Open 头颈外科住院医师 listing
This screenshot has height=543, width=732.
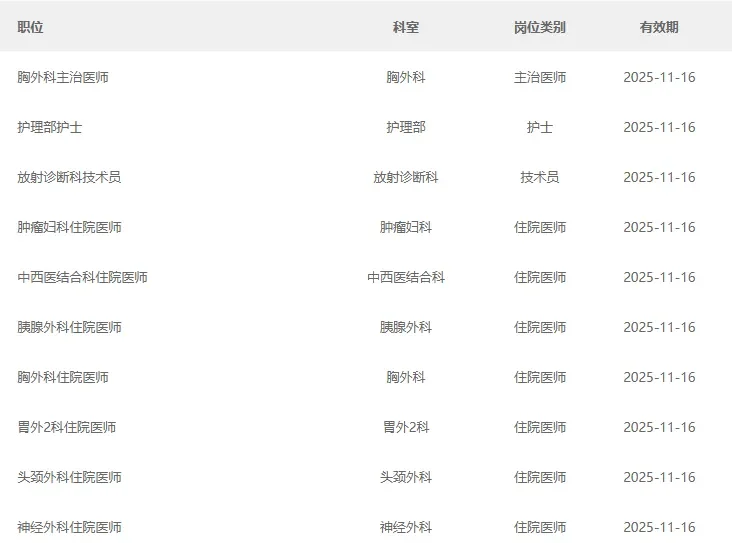point(69,477)
